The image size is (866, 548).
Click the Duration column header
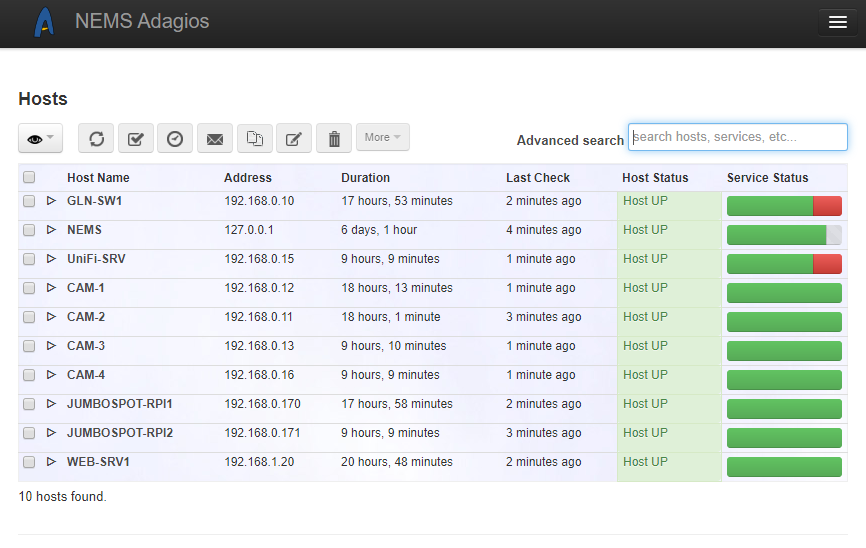(366, 177)
